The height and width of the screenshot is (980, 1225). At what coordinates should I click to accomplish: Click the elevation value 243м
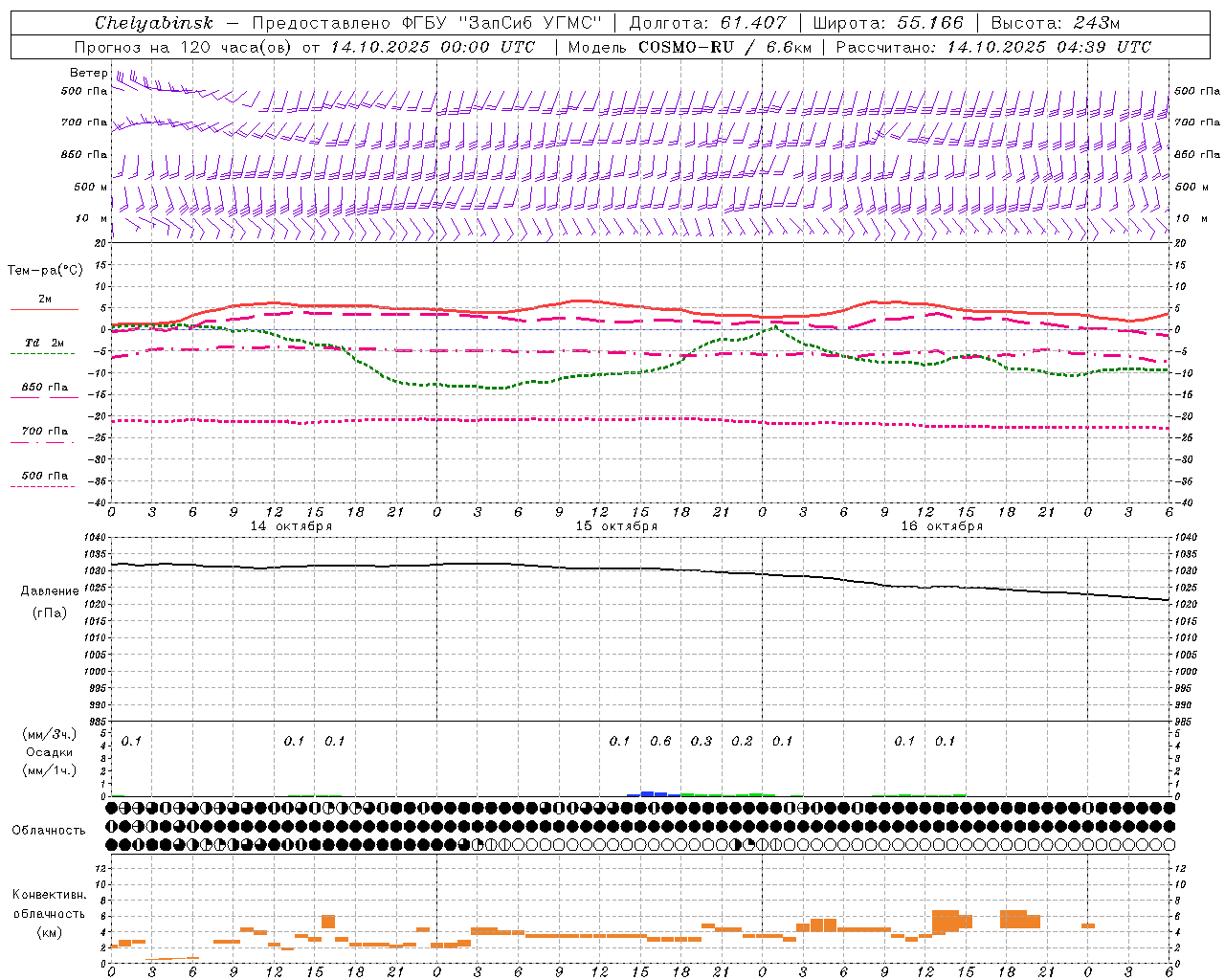tap(1097, 22)
